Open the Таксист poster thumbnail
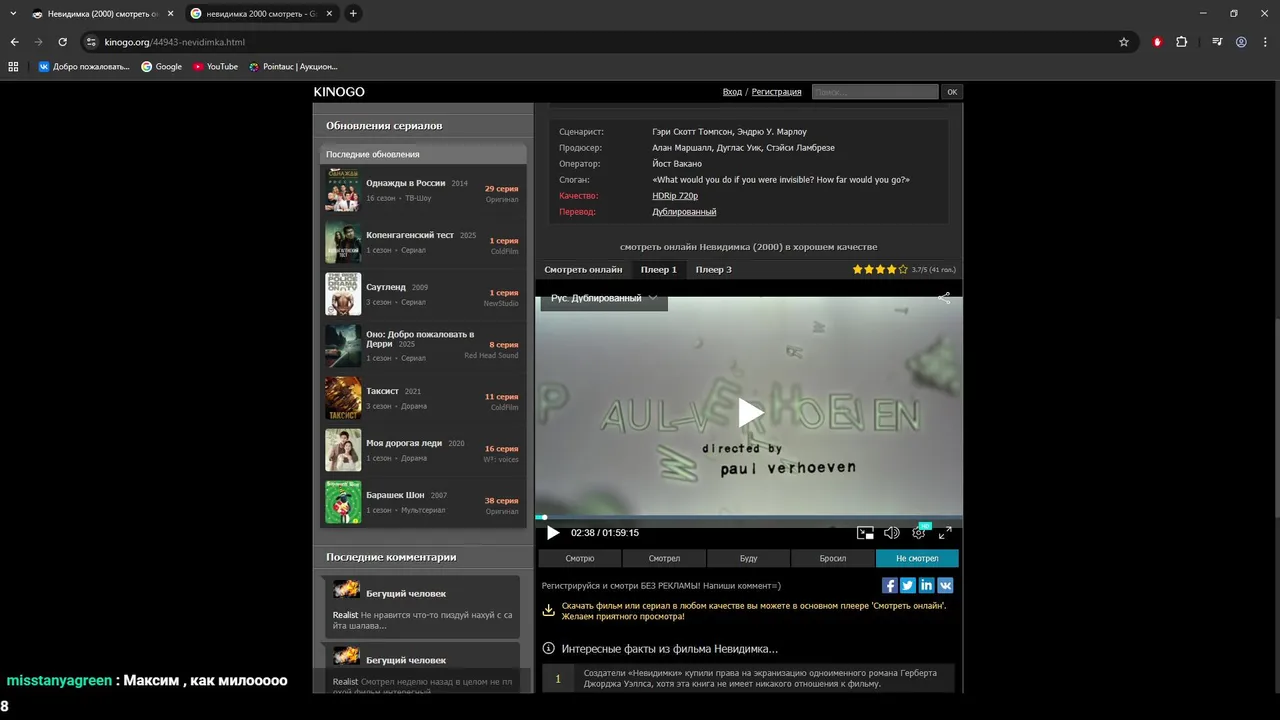This screenshot has width=1280, height=720. point(343,398)
